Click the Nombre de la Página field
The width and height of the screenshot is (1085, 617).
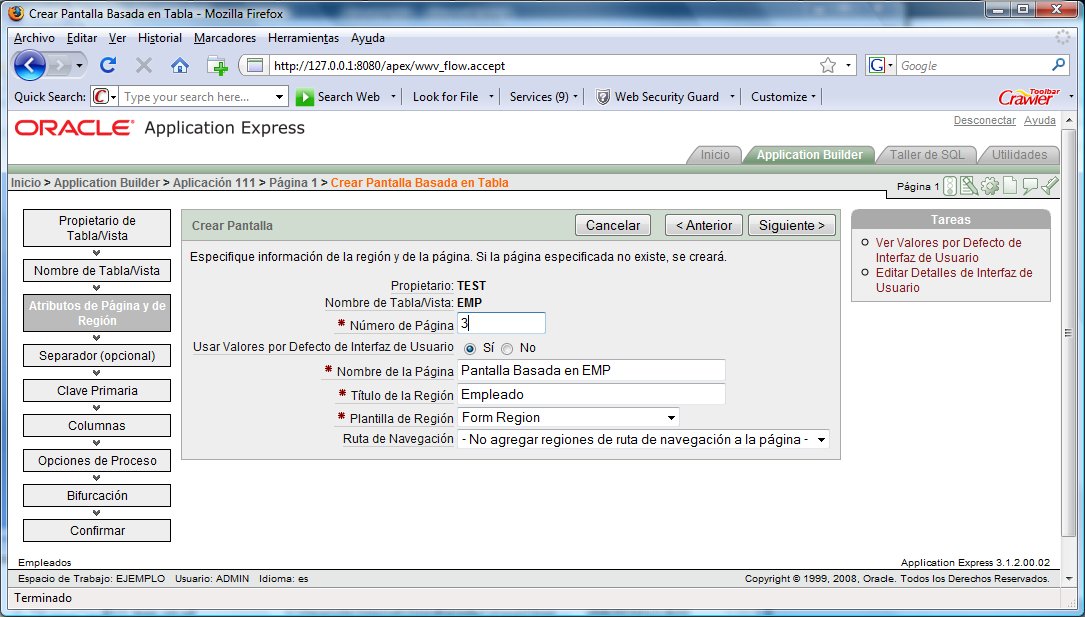[x=591, y=371]
